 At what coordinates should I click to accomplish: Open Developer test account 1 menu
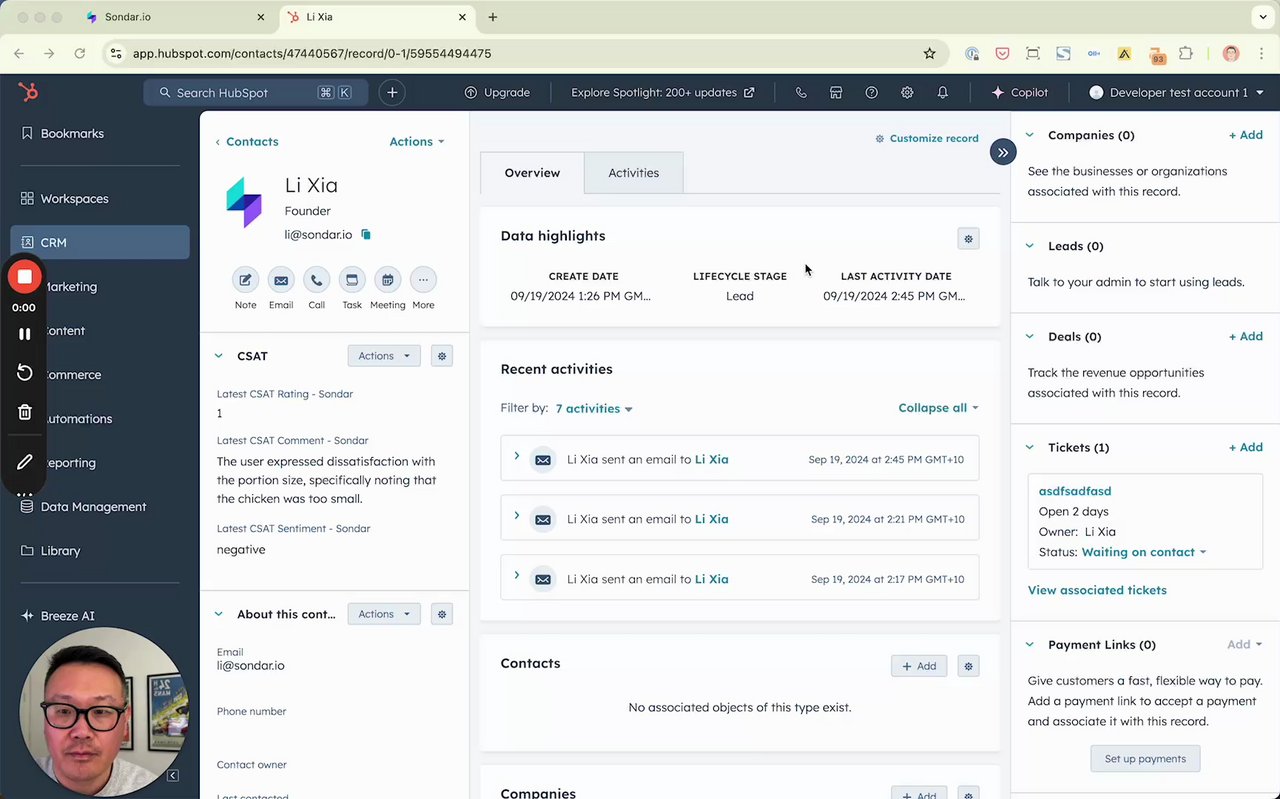1176,92
